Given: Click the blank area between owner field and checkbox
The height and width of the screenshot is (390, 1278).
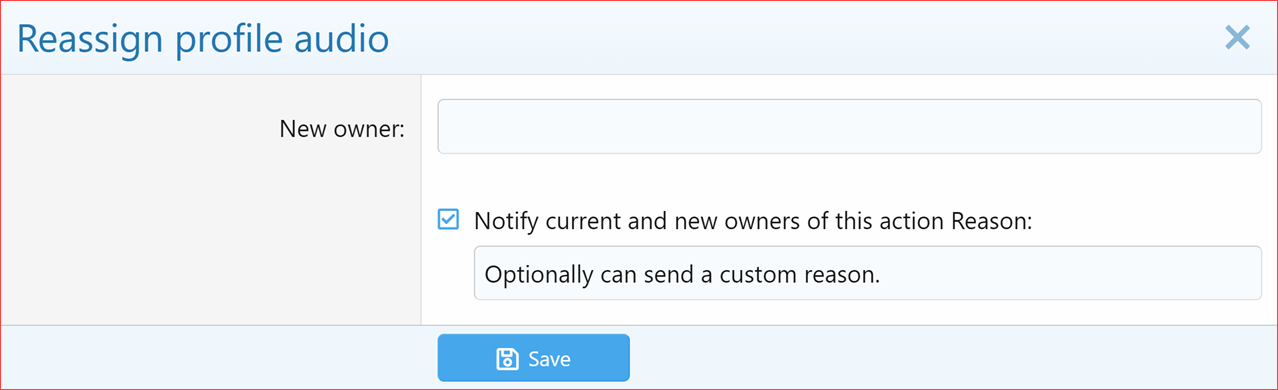Looking at the screenshot, I should pyautogui.click(x=849, y=180).
